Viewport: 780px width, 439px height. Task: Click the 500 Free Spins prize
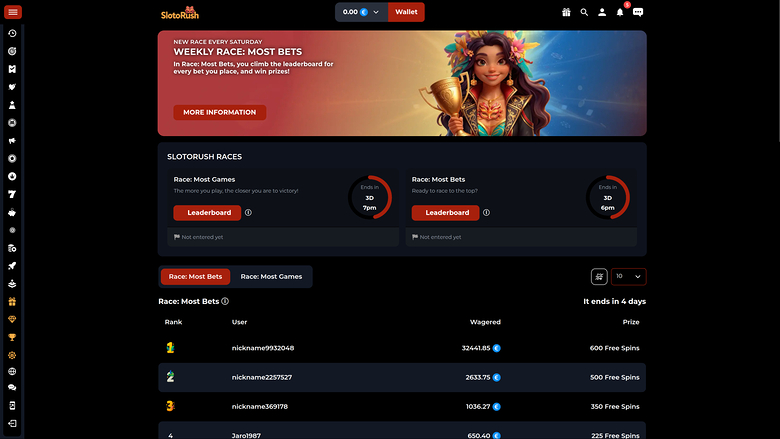[x=614, y=377]
